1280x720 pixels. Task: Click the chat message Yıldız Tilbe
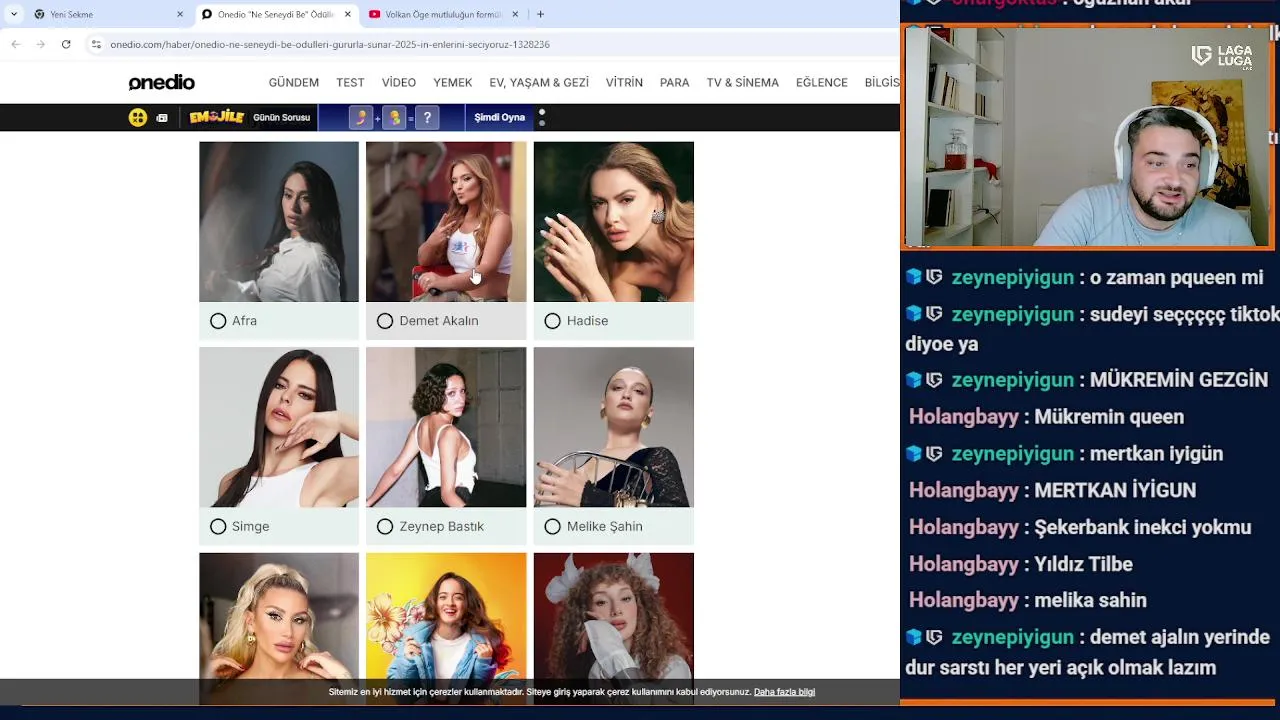[x=1084, y=564]
